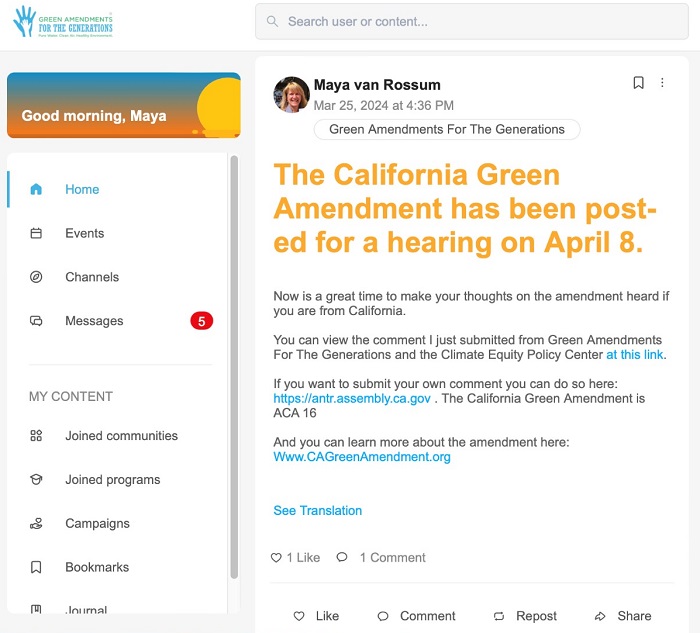
Task: Open the post's three-dot options menu
Action: click(662, 83)
